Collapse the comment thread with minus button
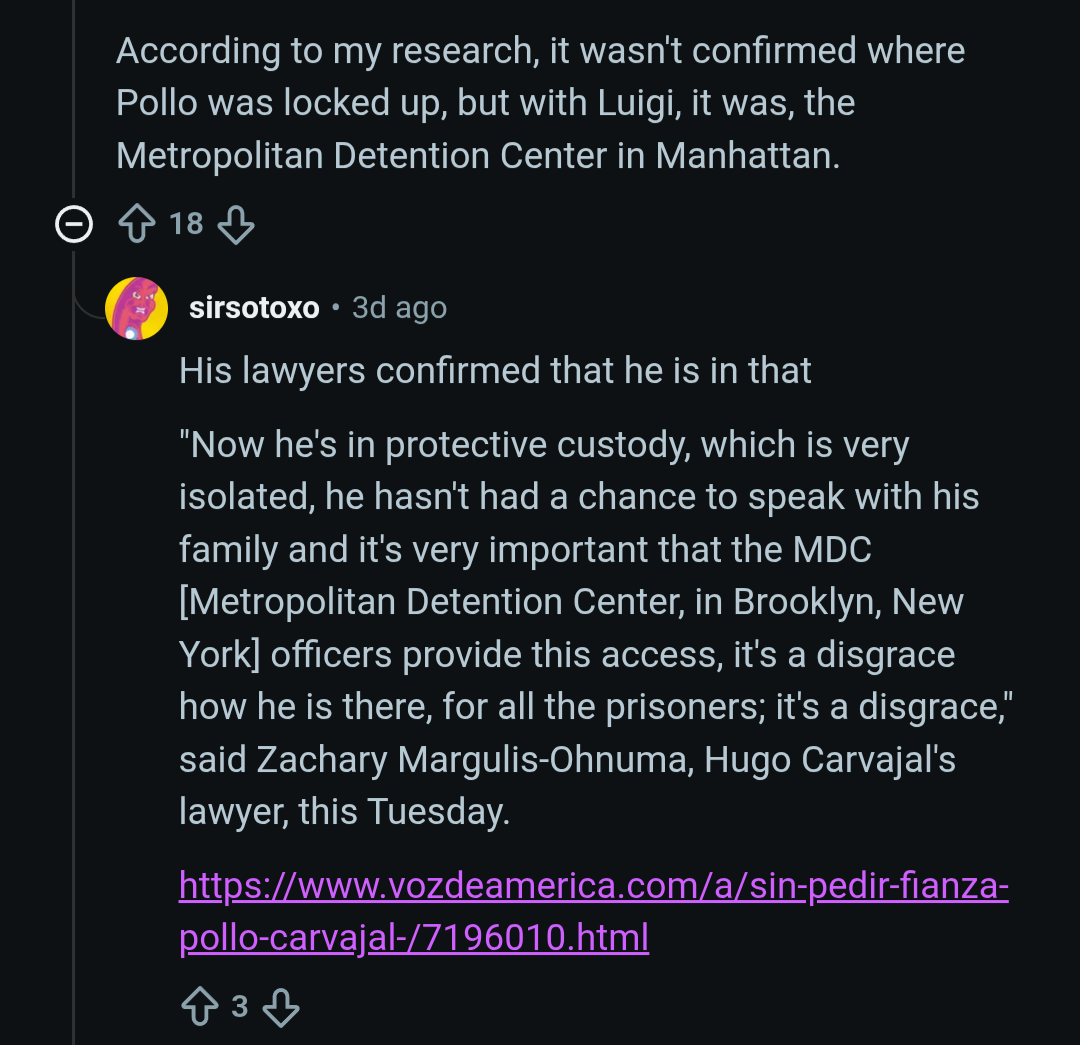Viewport: 1080px width, 1045px height. coord(74,225)
